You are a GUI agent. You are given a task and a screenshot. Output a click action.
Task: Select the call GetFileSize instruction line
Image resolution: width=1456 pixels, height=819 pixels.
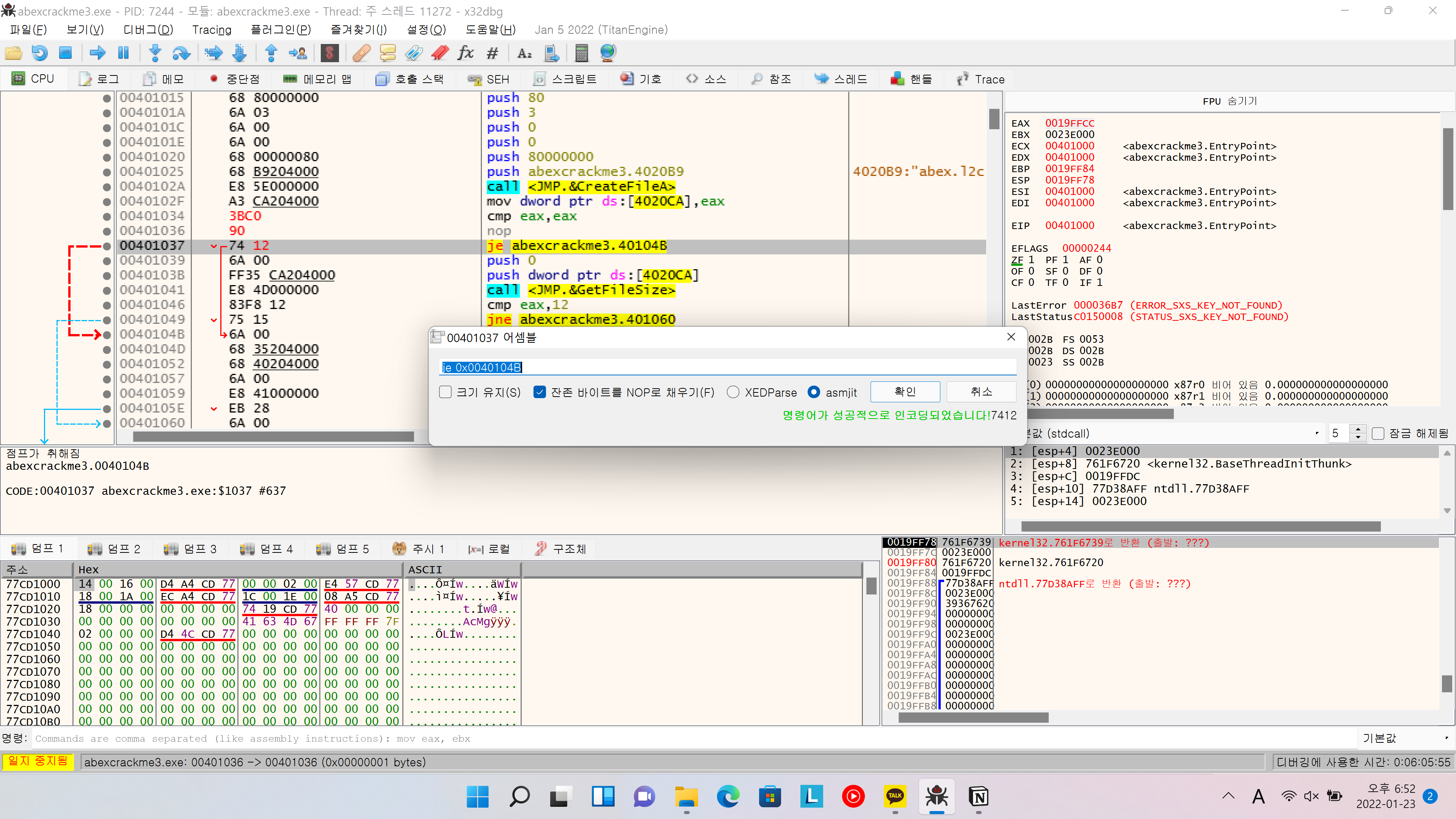click(x=581, y=290)
